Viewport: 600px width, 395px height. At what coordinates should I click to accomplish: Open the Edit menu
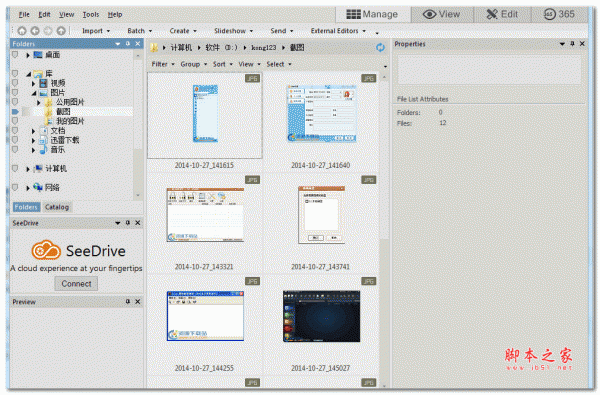[x=44, y=15]
